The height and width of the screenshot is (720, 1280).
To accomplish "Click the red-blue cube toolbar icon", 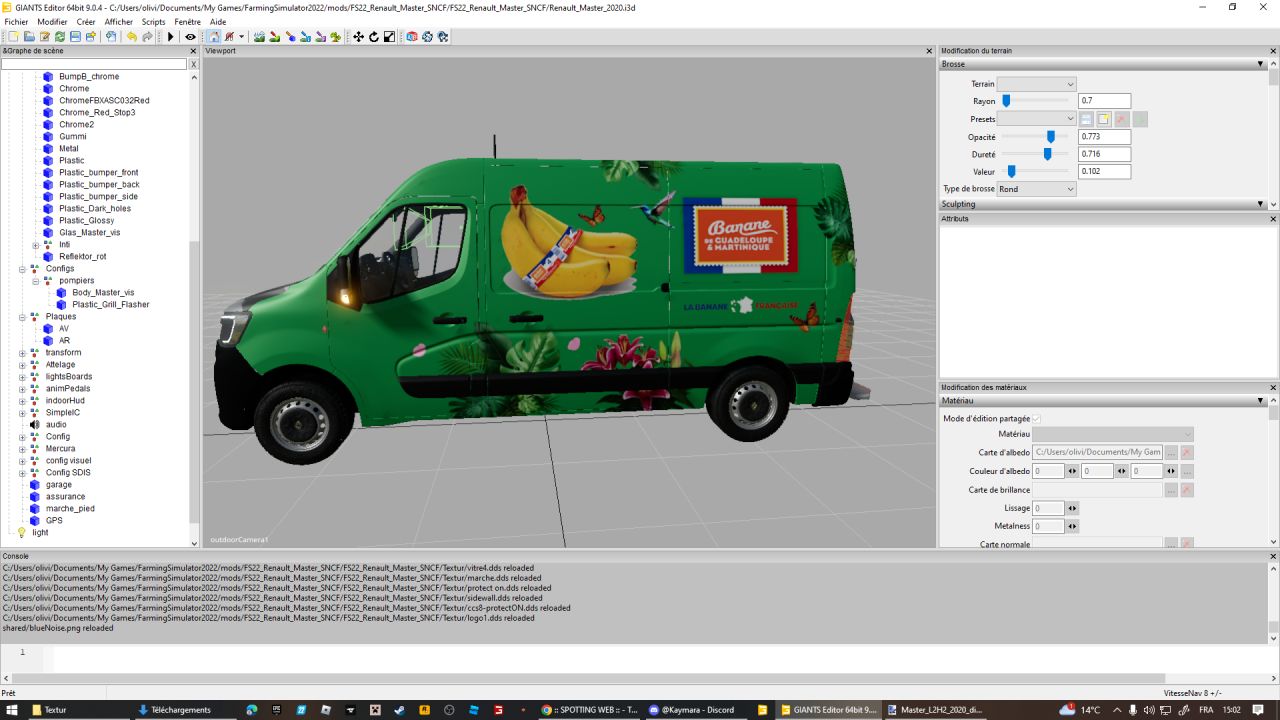I will 411,37.
